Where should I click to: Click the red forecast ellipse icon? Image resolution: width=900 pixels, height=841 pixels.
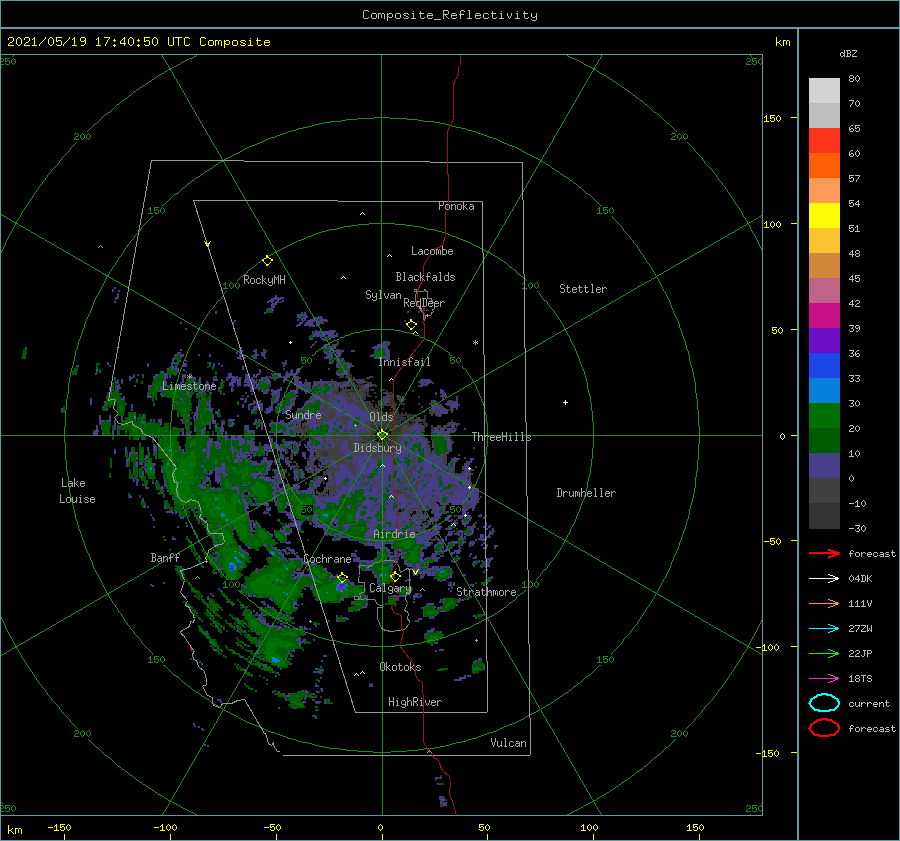click(x=824, y=728)
